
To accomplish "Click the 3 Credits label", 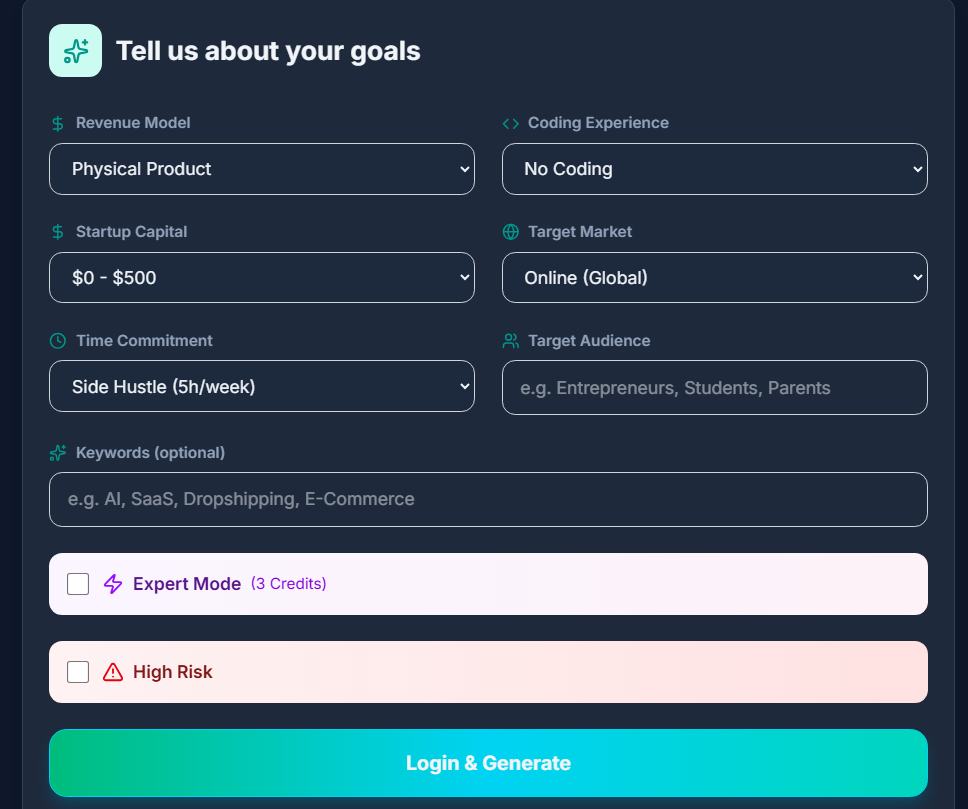I will coord(289,583).
